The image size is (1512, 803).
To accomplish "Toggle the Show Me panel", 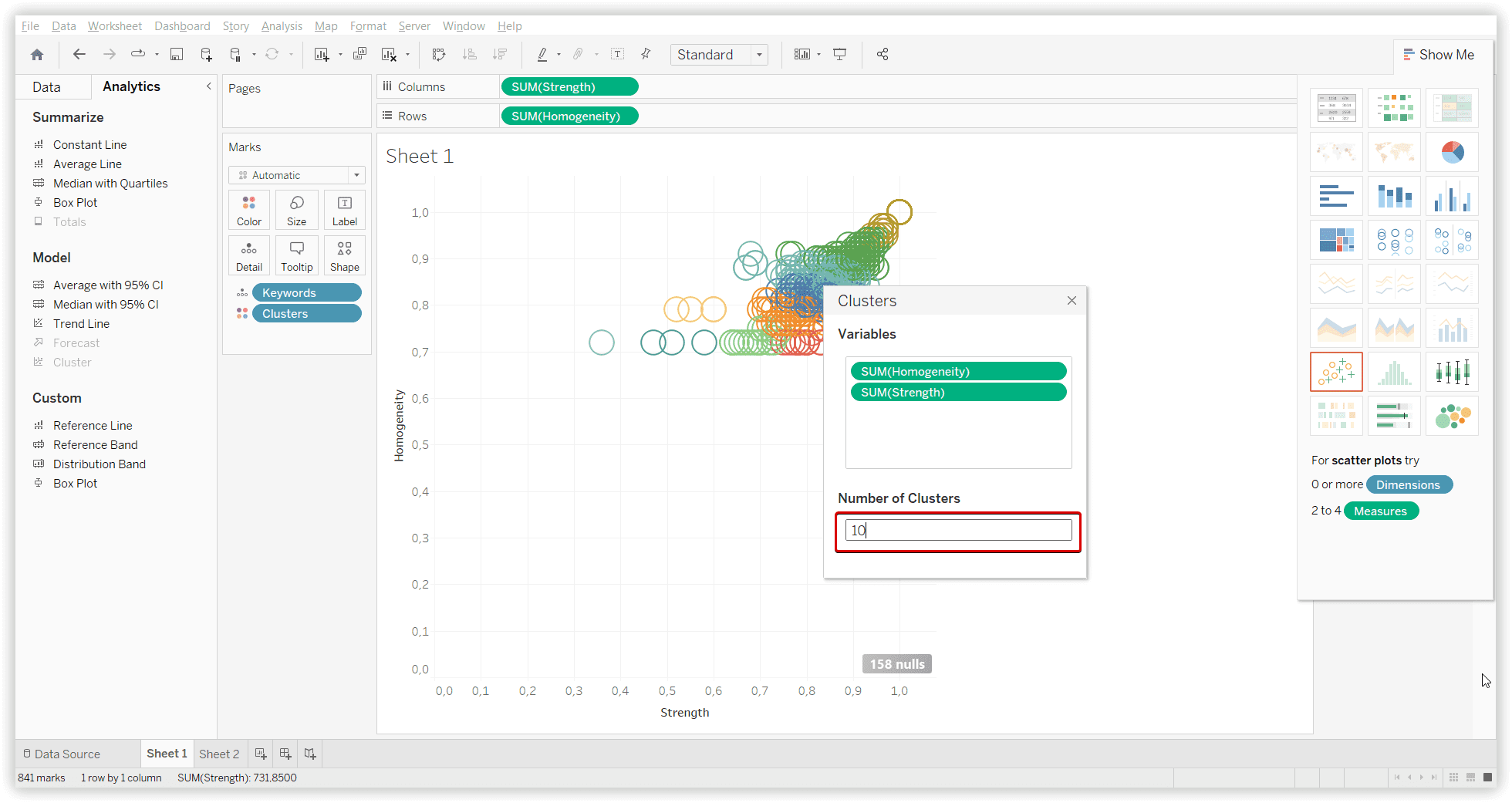I will (x=1439, y=55).
